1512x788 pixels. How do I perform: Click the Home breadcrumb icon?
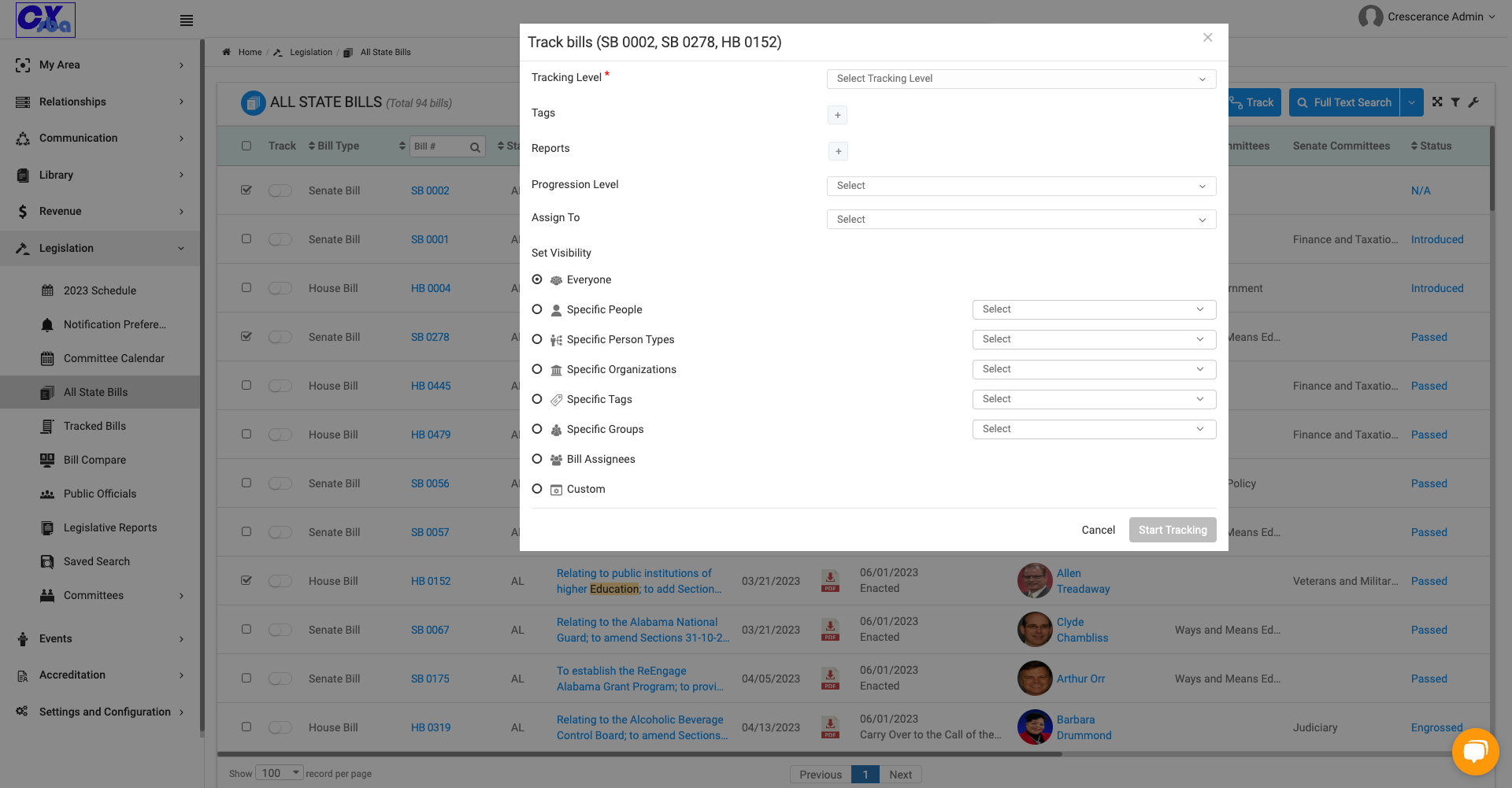click(x=227, y=52)
